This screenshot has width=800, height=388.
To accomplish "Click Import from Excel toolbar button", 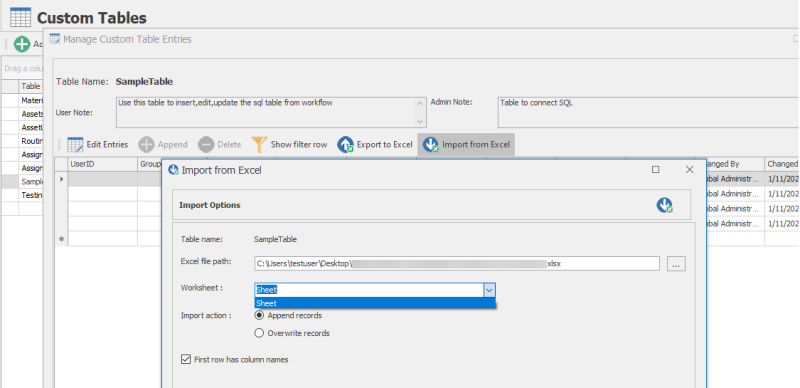I will [x=466, y=144].
